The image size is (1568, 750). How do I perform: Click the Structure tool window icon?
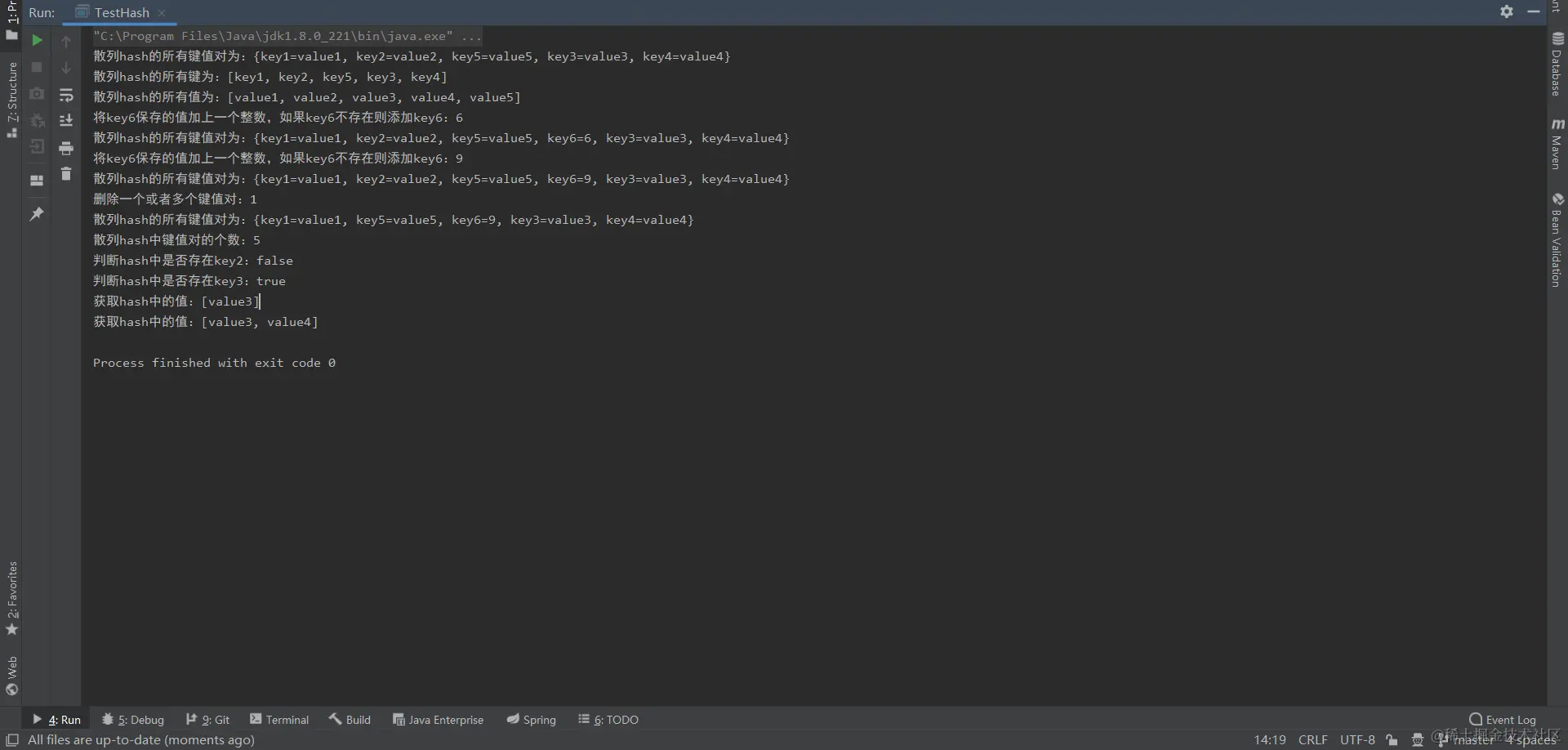click(x=11, y=132)
